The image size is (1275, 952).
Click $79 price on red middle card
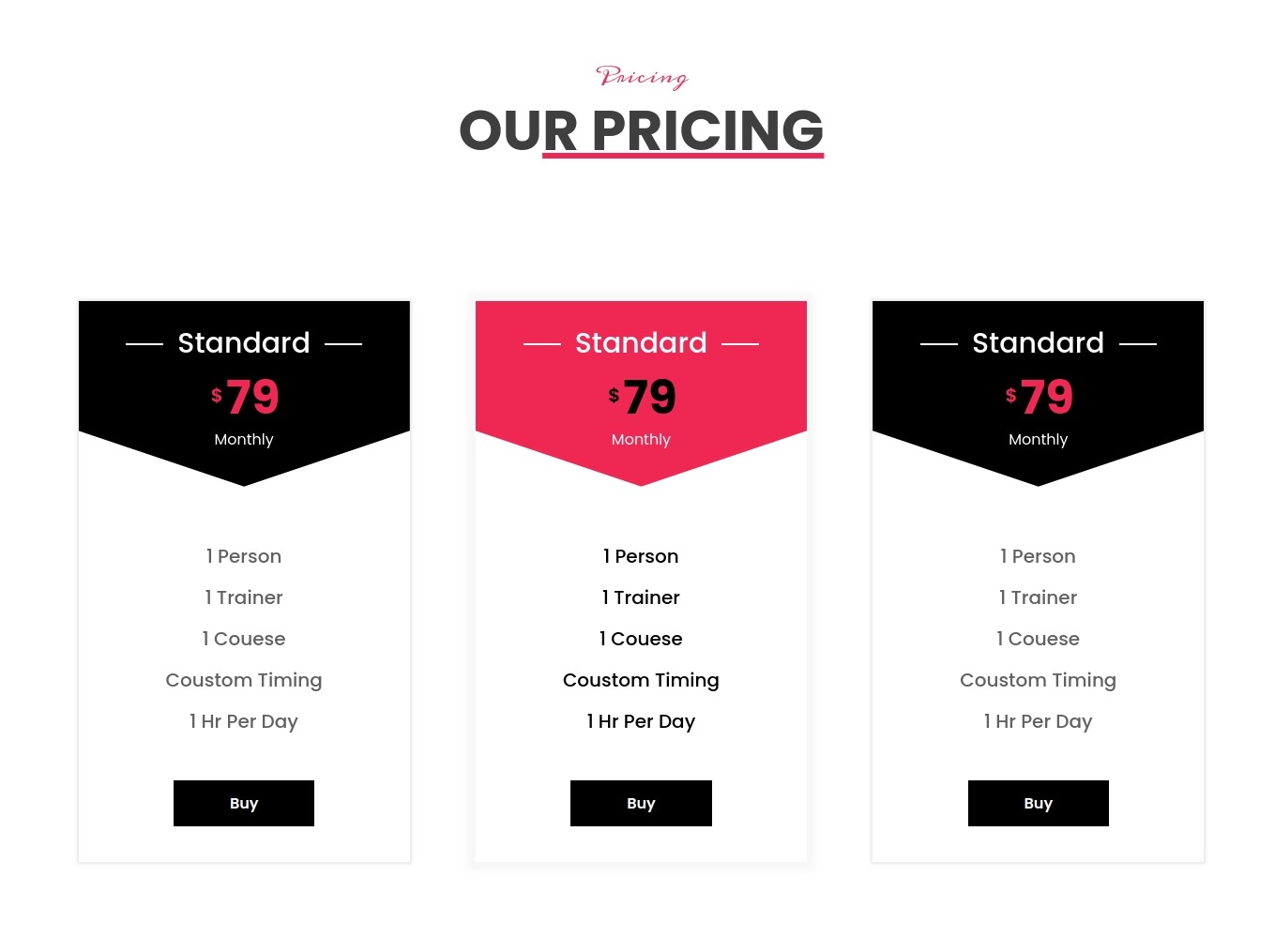(642, 397)
